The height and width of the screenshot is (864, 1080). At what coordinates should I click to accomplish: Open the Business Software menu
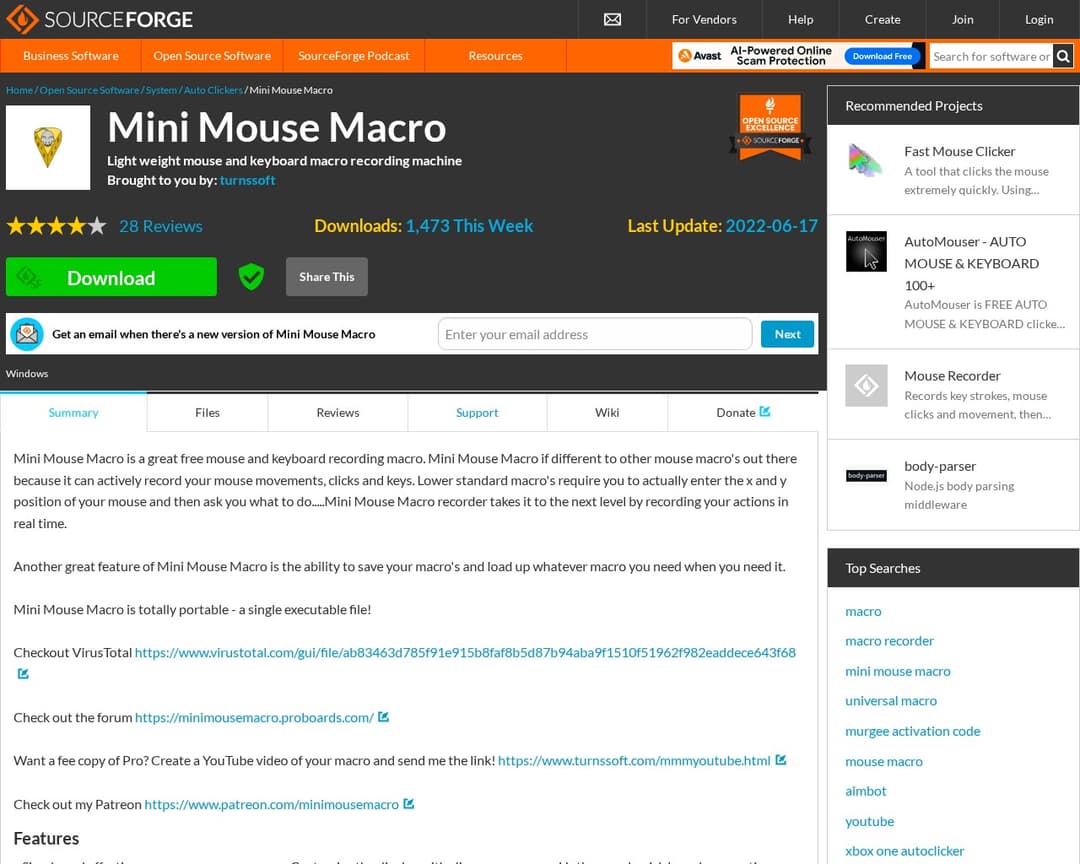(71, 56)
